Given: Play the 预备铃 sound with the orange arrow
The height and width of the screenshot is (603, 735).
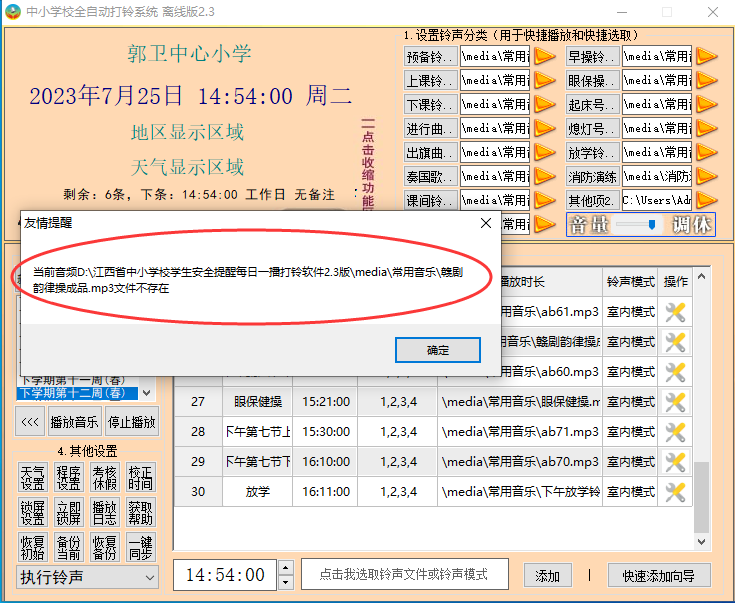Looking at the screenshot, I should (544, 56).
